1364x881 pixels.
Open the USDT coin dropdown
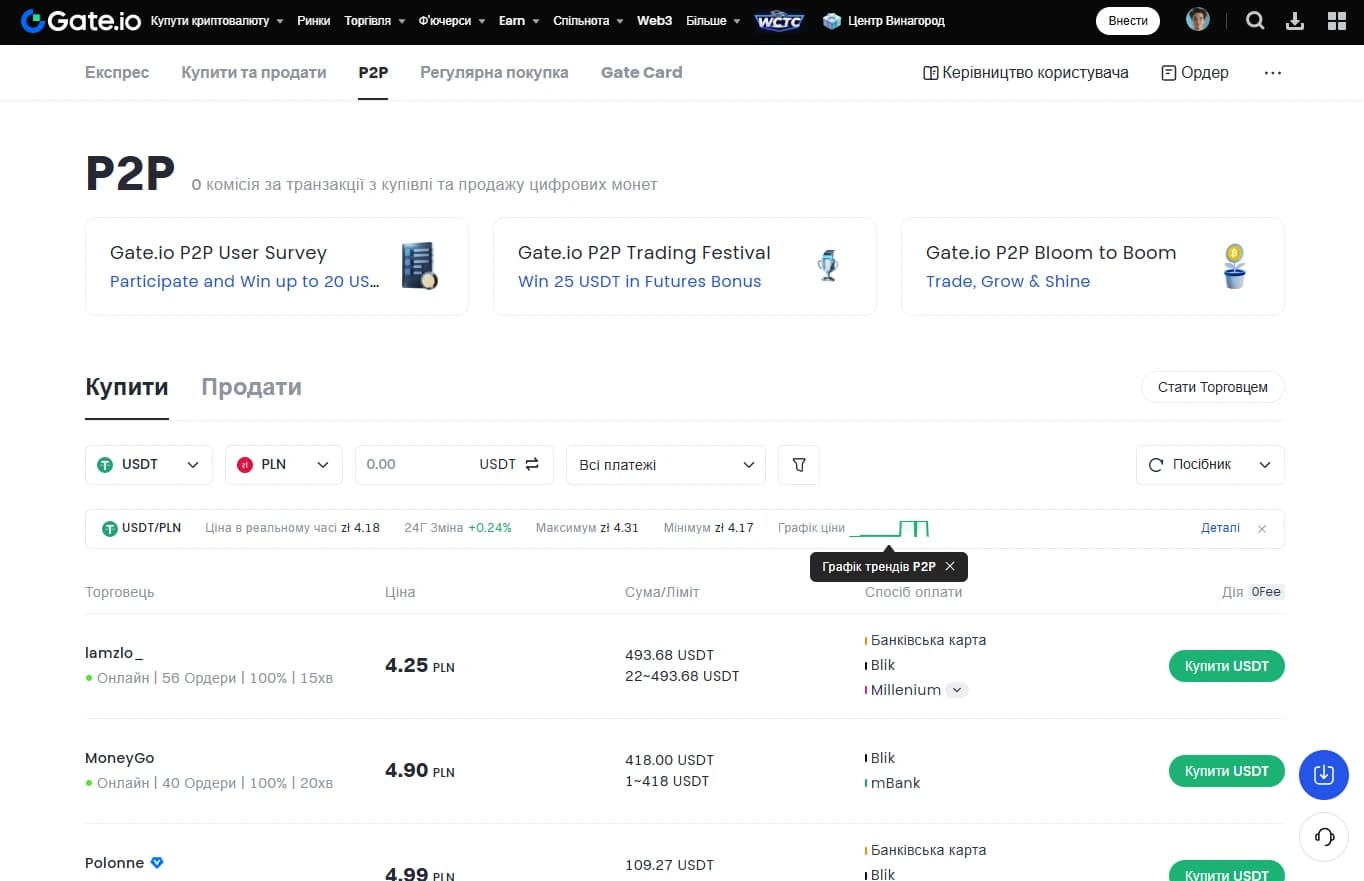pyautogui.click(x=149, y=465)
